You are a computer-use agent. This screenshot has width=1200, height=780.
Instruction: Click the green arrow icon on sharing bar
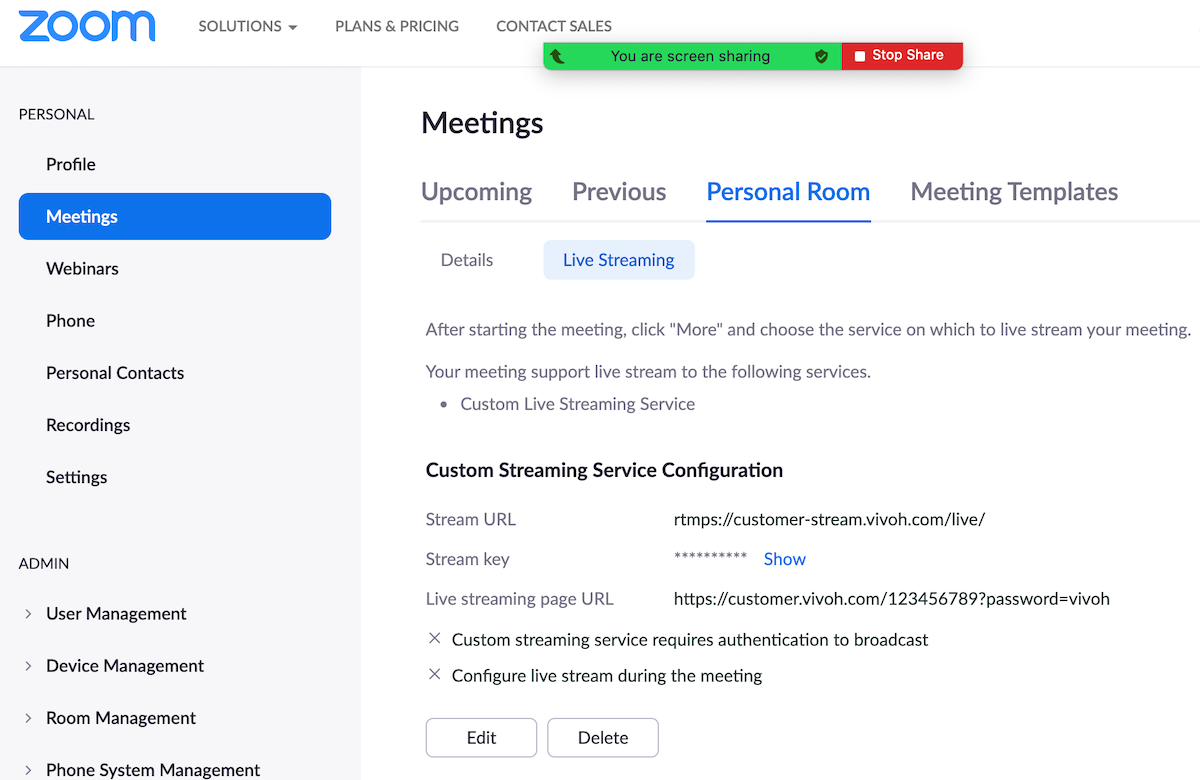[x=558, y=56]
